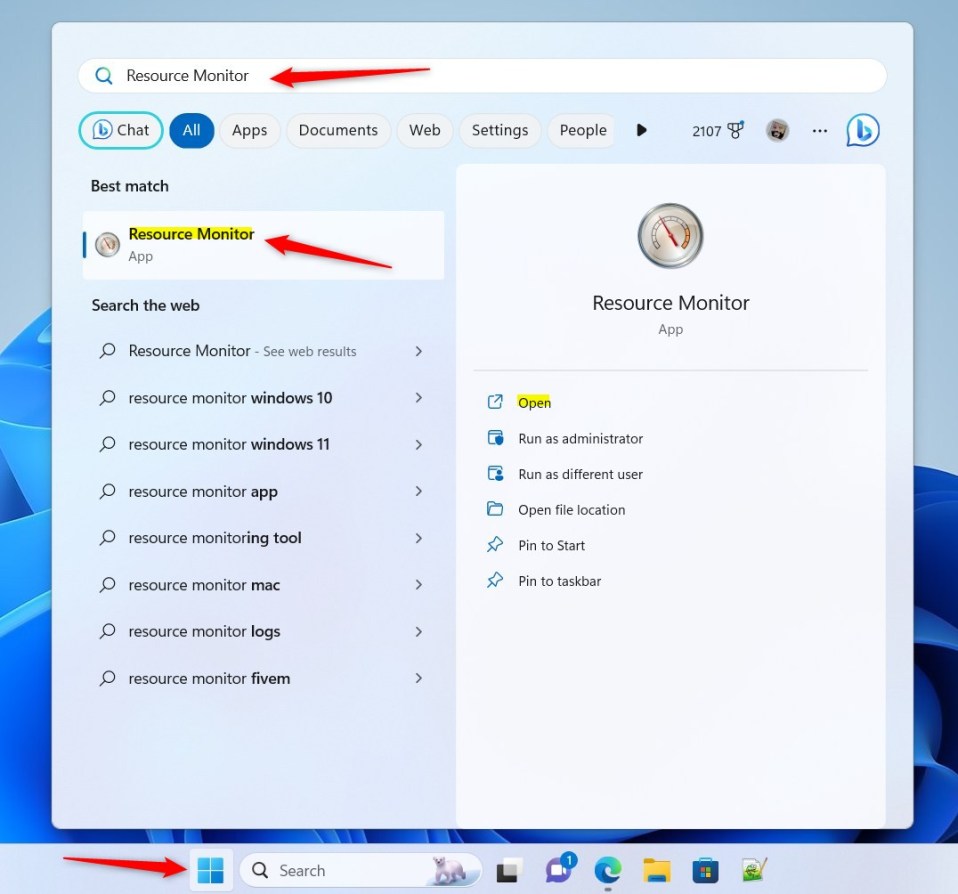Launch Microsoft Edge from the taskbar
This screenshot has width=958, height=894.
click(607, 870)
